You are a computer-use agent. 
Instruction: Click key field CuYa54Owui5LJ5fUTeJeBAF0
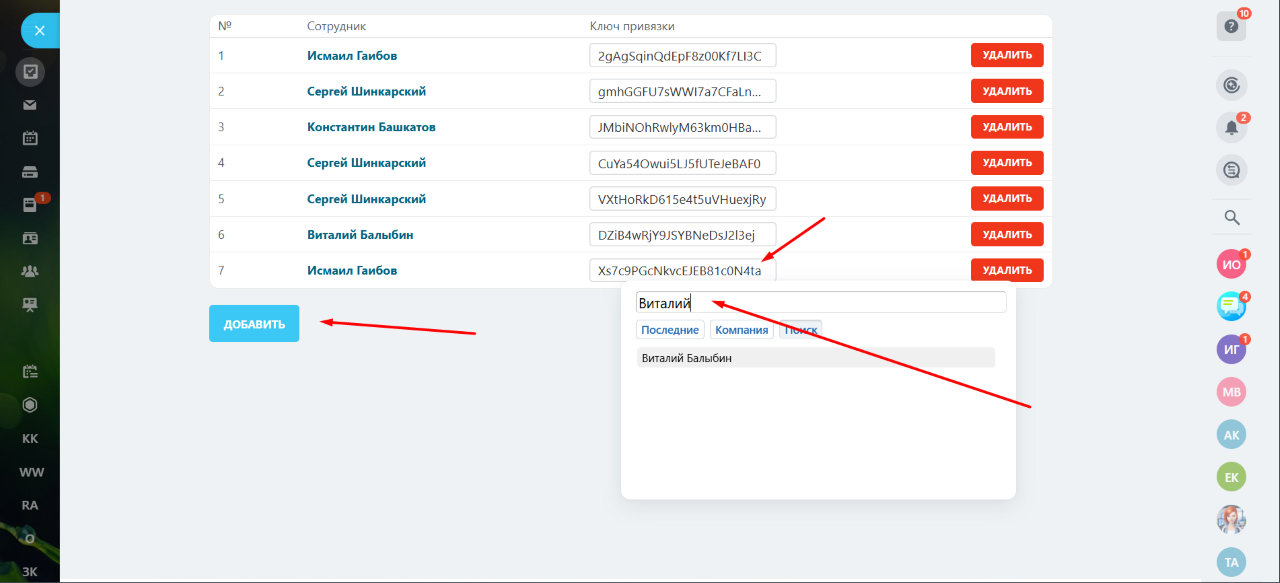point(683,162)
